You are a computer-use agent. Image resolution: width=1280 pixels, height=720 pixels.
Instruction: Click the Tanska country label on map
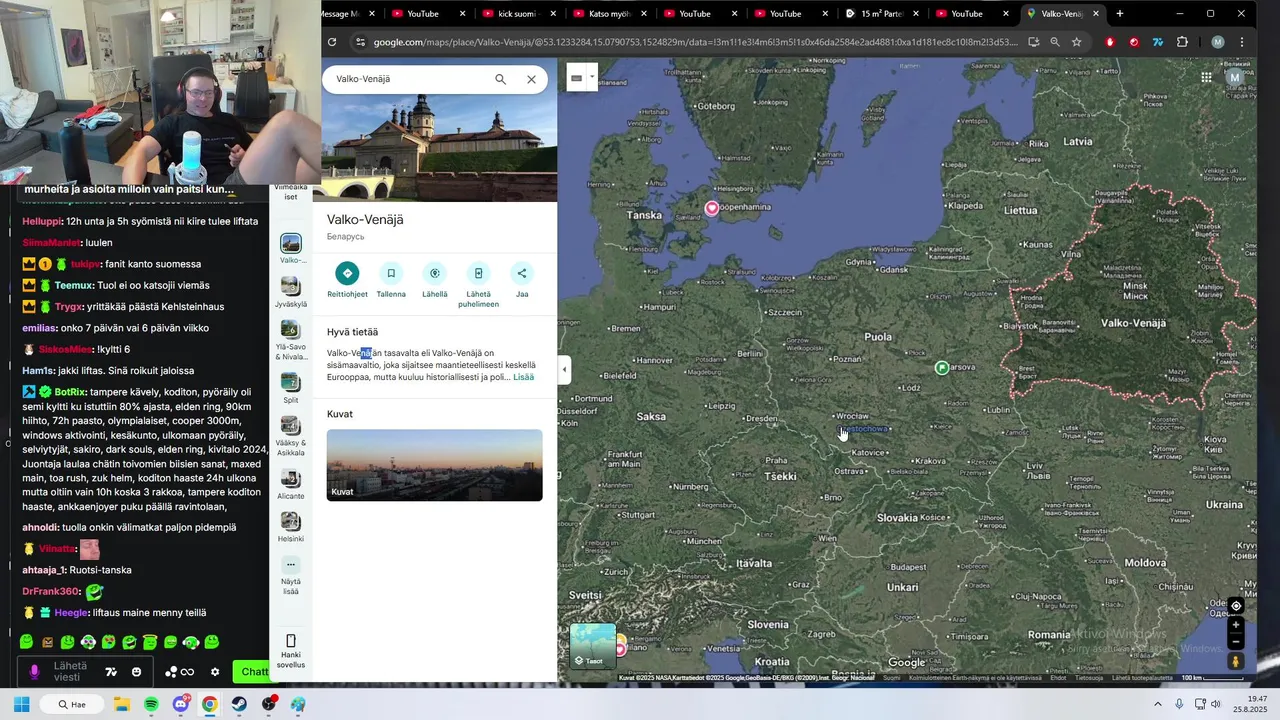tap(644, 215)
